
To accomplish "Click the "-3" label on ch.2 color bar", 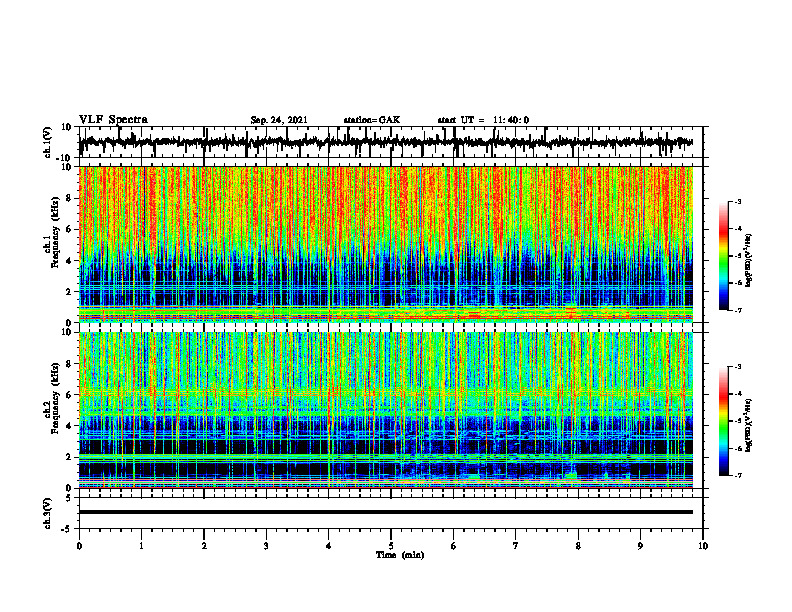I will coord(738,367).
